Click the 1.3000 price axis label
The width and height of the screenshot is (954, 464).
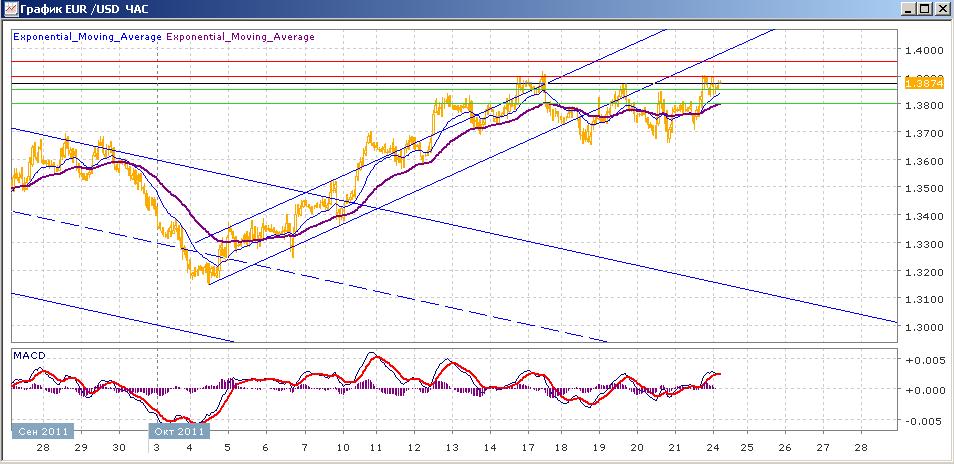(924, 328)
